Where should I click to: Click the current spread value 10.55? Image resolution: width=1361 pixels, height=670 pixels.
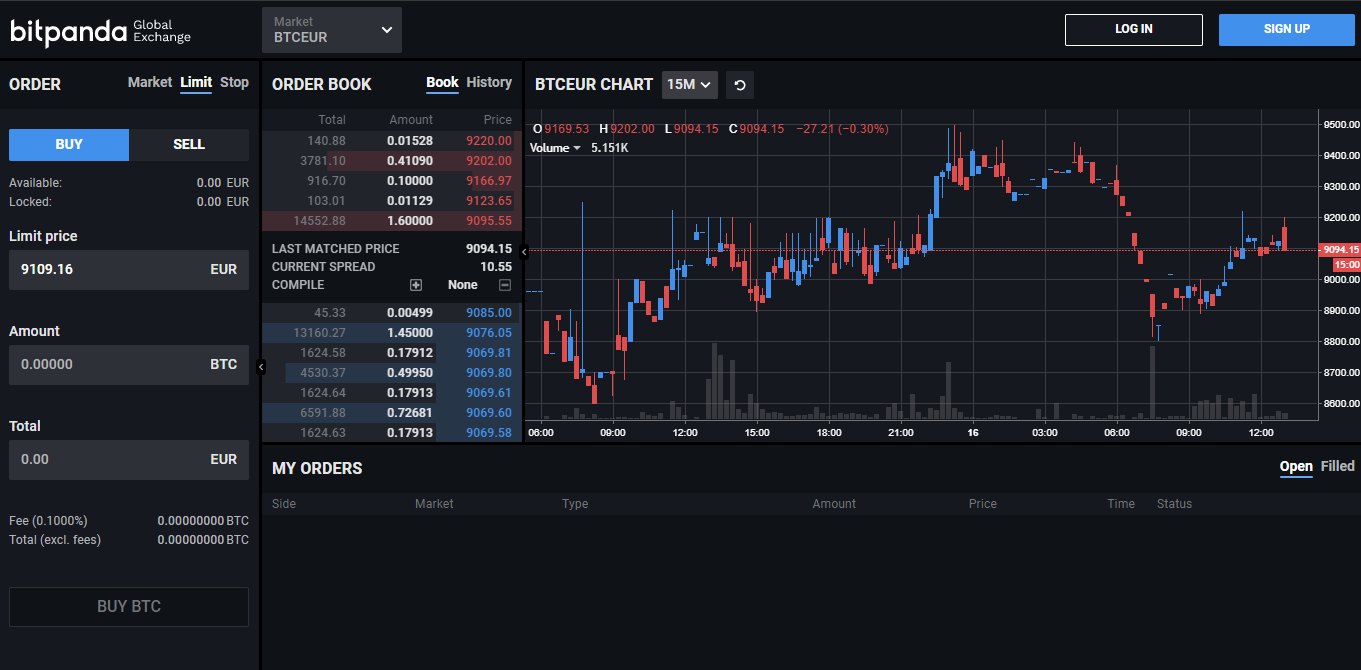pyautogui.click(x=496, y=267)
